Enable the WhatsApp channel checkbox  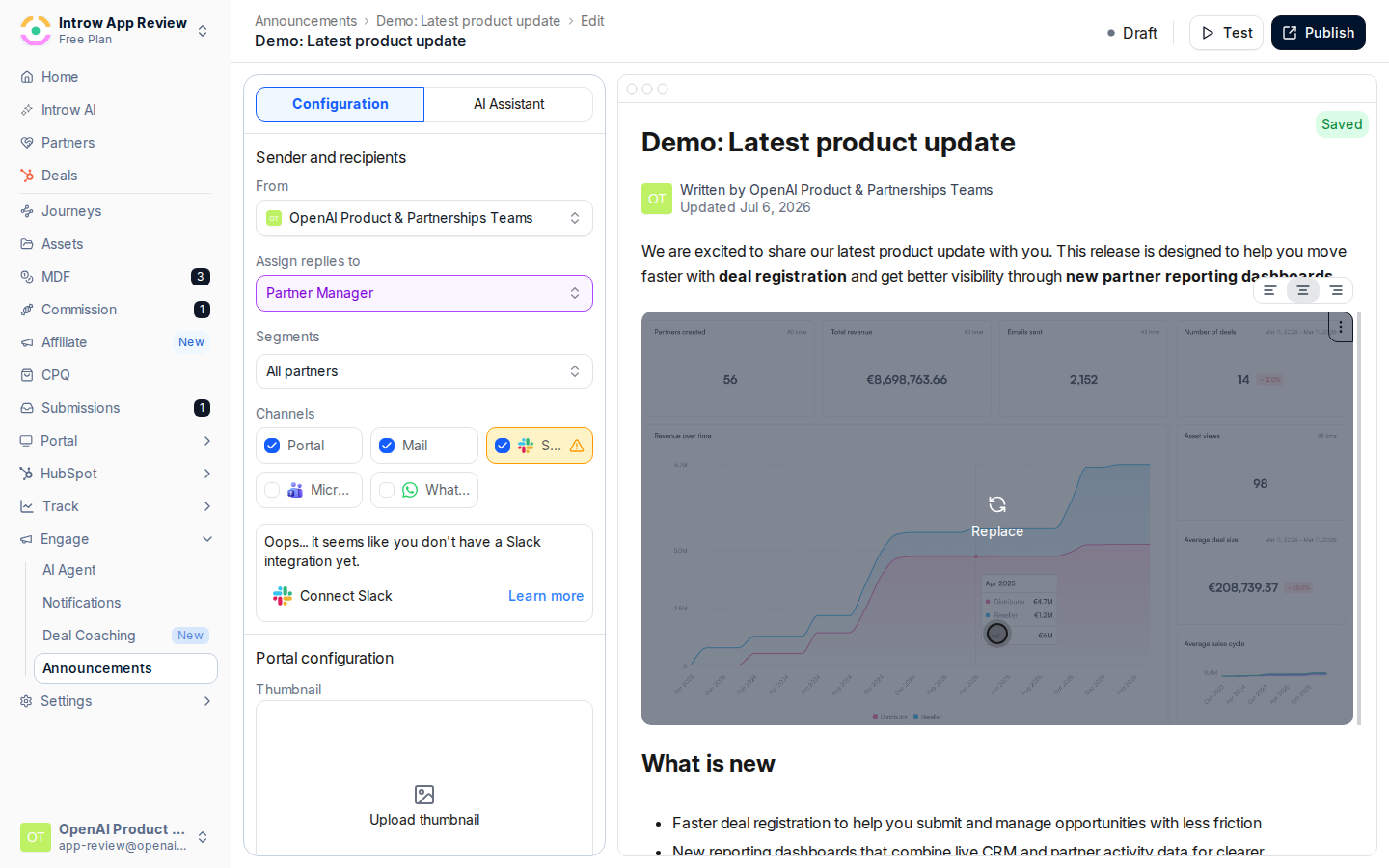click(x=387, y=490)
